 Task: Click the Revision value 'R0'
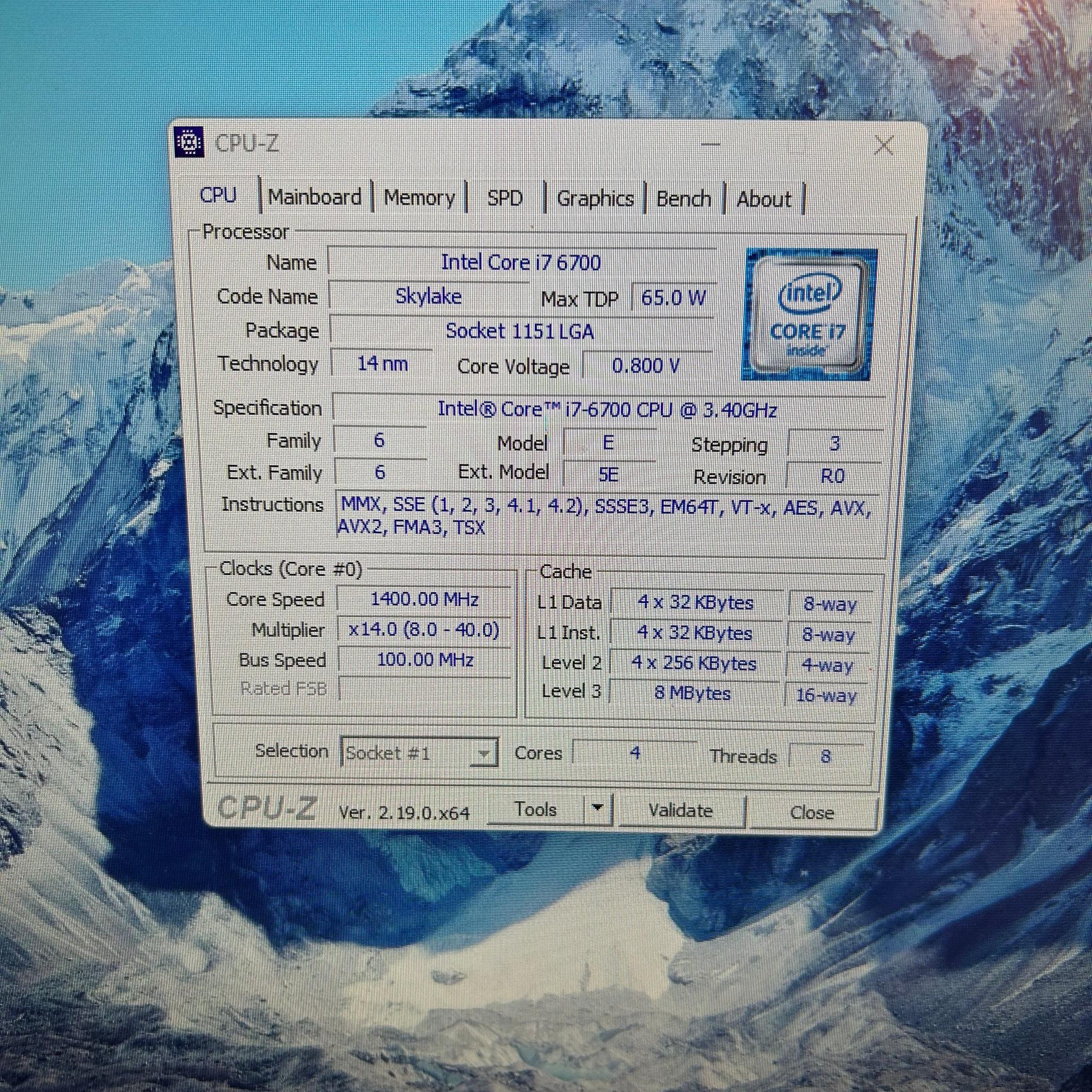tap(832, 477)
